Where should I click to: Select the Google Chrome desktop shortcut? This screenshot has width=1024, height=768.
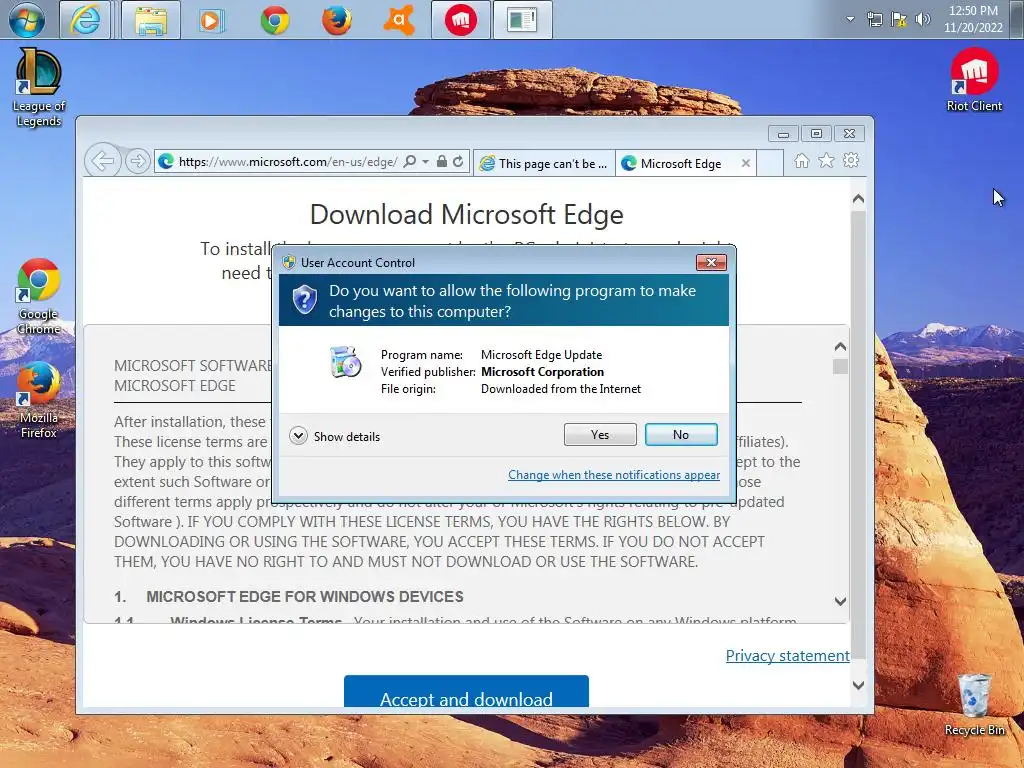39,296
